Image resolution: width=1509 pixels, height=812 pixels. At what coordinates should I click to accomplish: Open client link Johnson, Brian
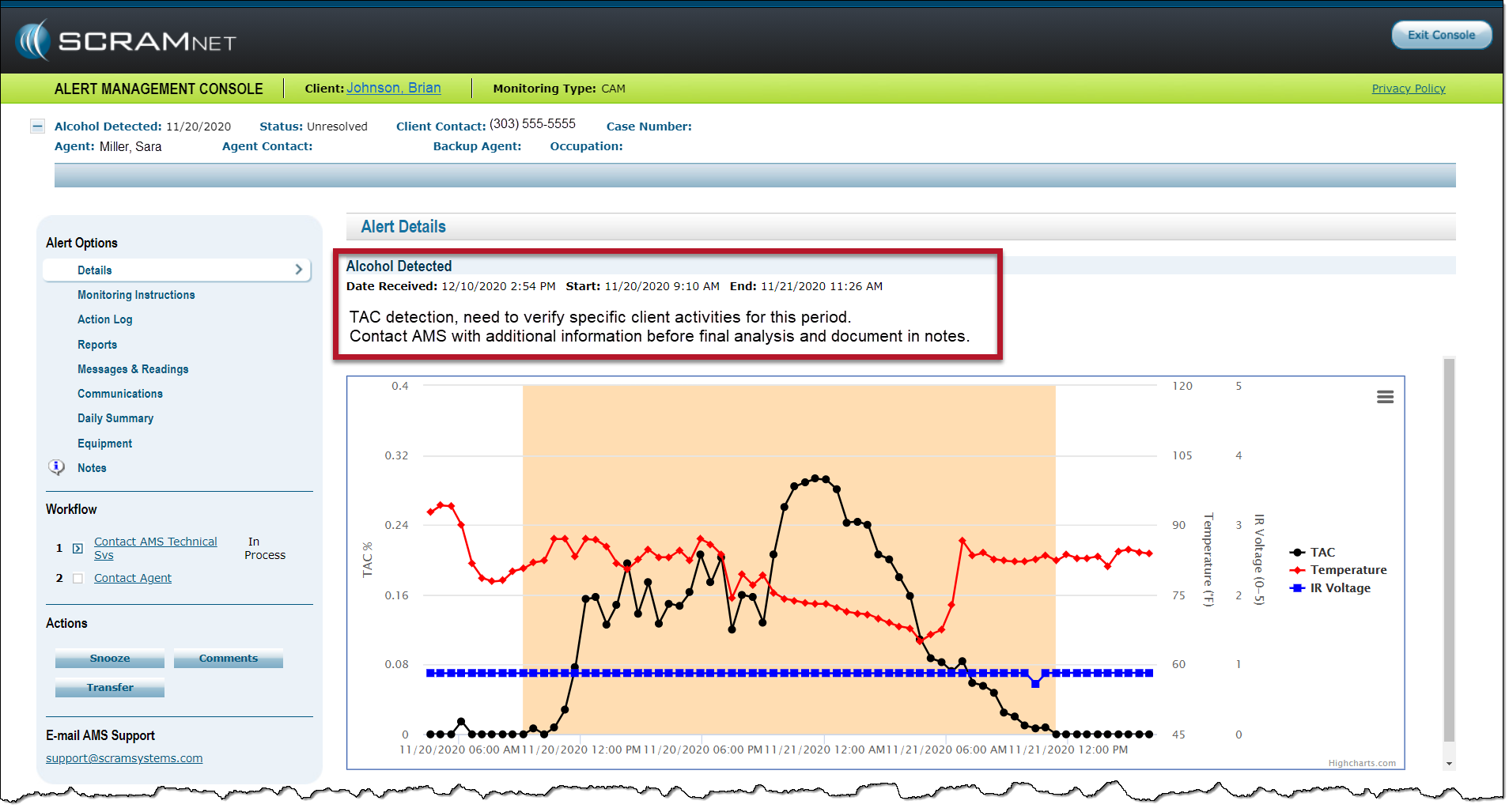coord(393,88)
